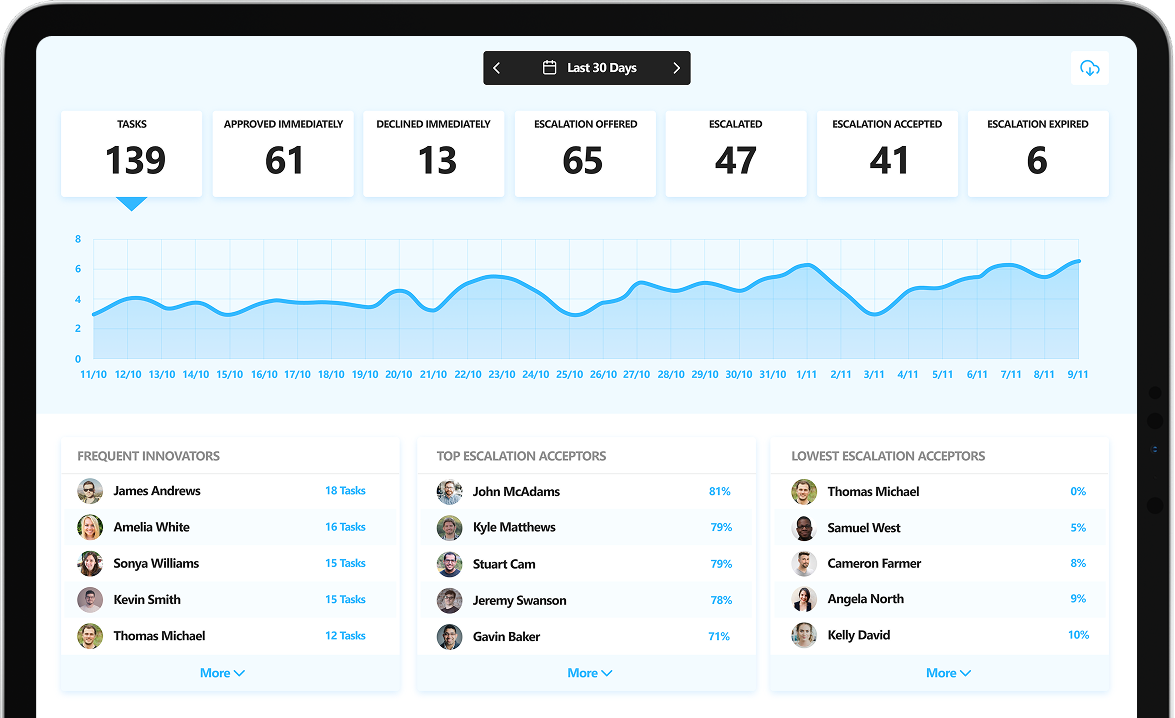Viewport: 1175px width, 718px height.
Task: Click the 1/11 date label on chart axis
Action: coord(806,375)
